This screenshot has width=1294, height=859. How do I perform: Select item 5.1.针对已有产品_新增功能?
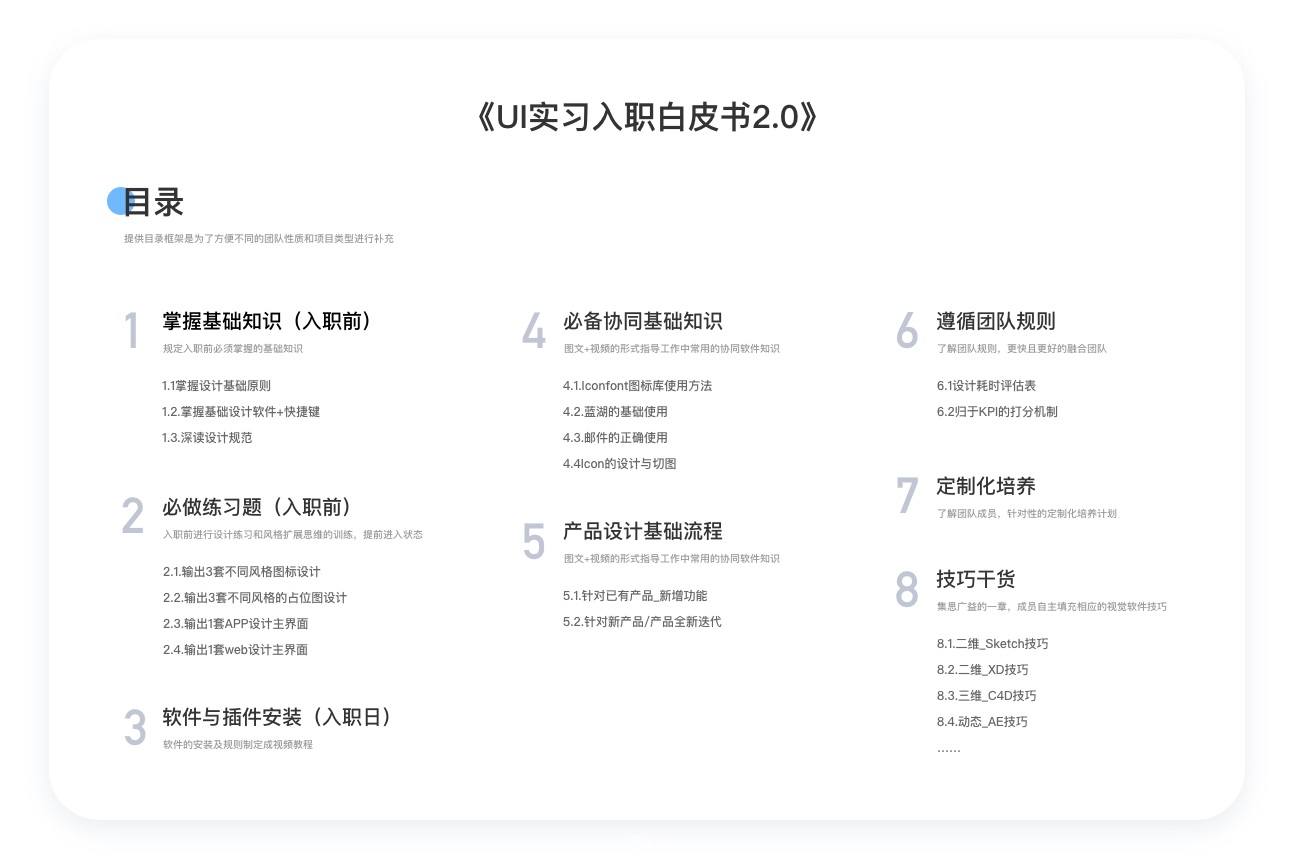tap(635, 596)
